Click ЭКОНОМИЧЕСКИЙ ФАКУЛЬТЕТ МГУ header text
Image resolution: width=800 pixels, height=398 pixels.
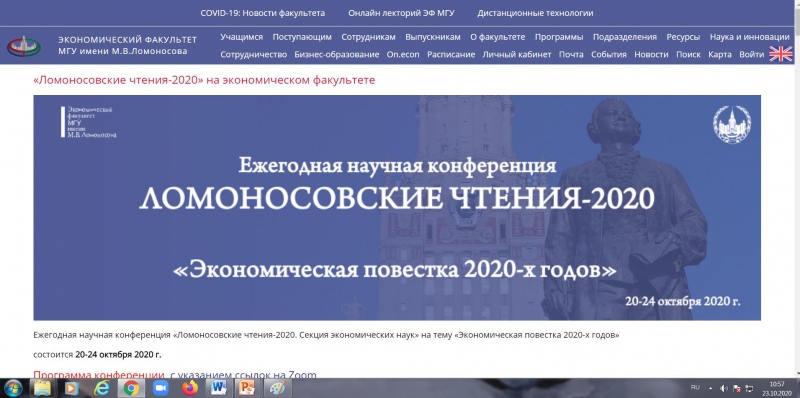[127, 45]
